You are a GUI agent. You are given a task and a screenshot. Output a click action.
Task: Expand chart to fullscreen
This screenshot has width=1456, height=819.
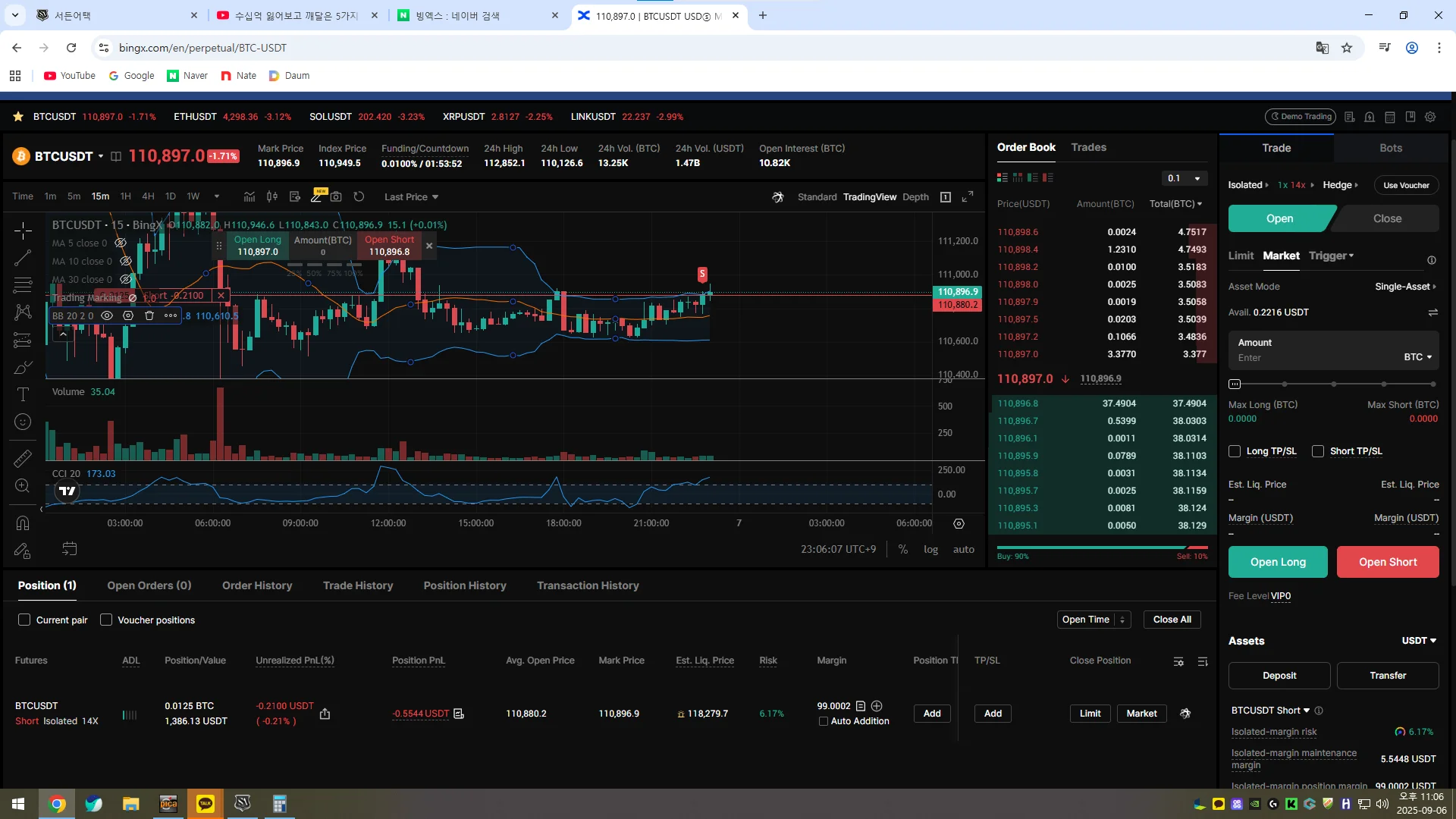pyautogui.click(x=968, y=196)
